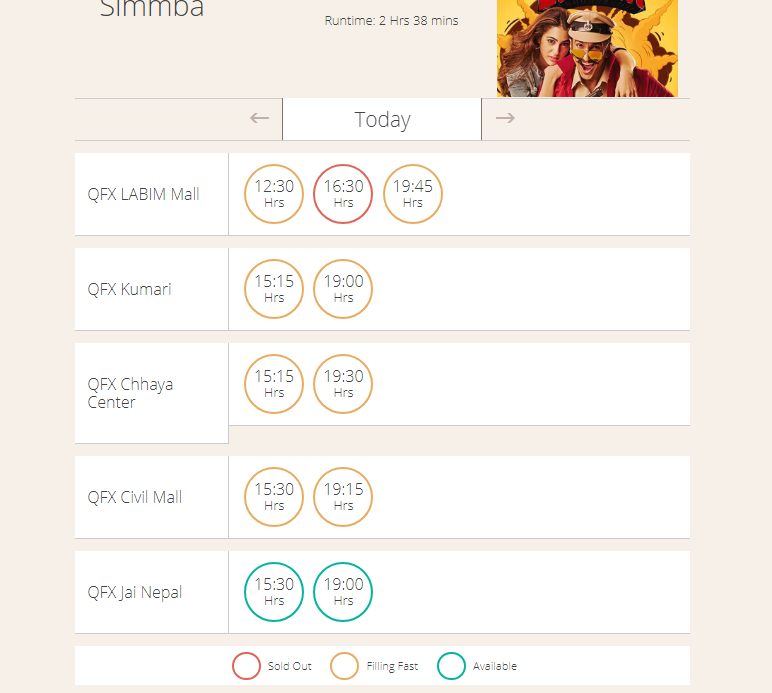This screenshot has height=693, width=772.
Task: Click the red Sold Out legend circle
Action: pyautogui.click(x=246, y=666)
